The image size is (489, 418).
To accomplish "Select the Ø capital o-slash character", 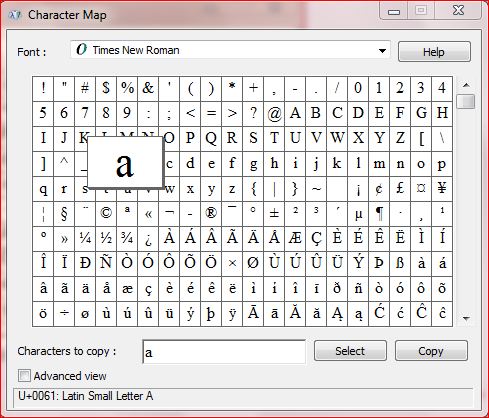I will coord(253,263).
